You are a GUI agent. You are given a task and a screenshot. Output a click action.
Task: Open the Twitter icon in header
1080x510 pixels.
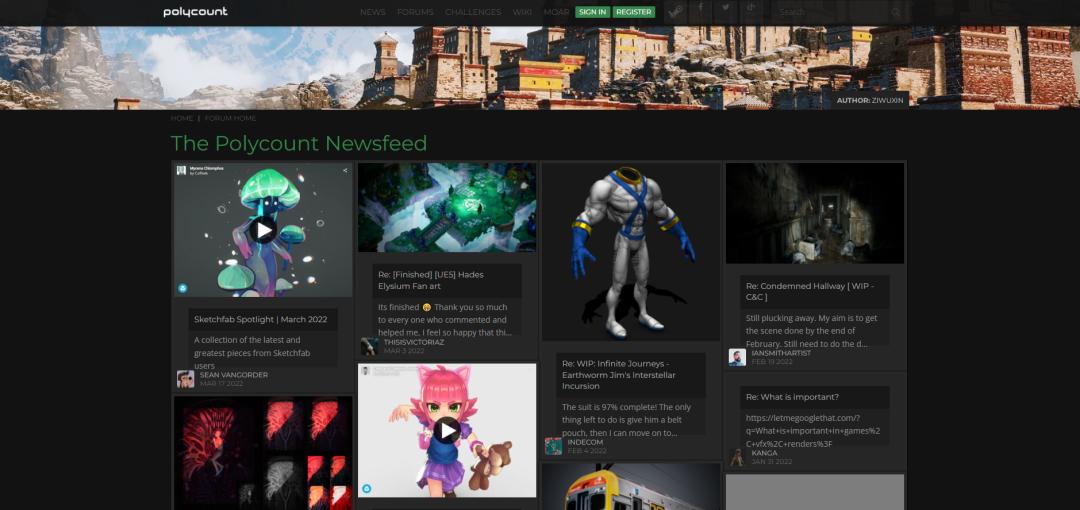727,8
